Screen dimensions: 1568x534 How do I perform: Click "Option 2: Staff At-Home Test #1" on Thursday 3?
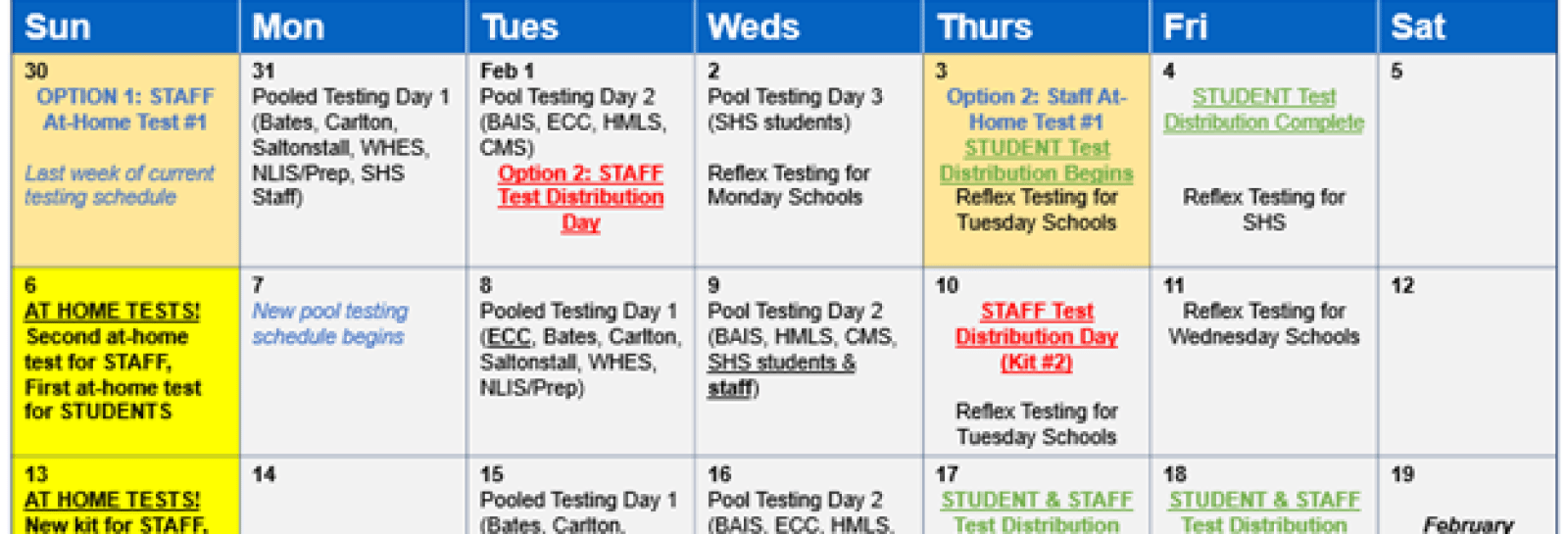pos(1036,110)
